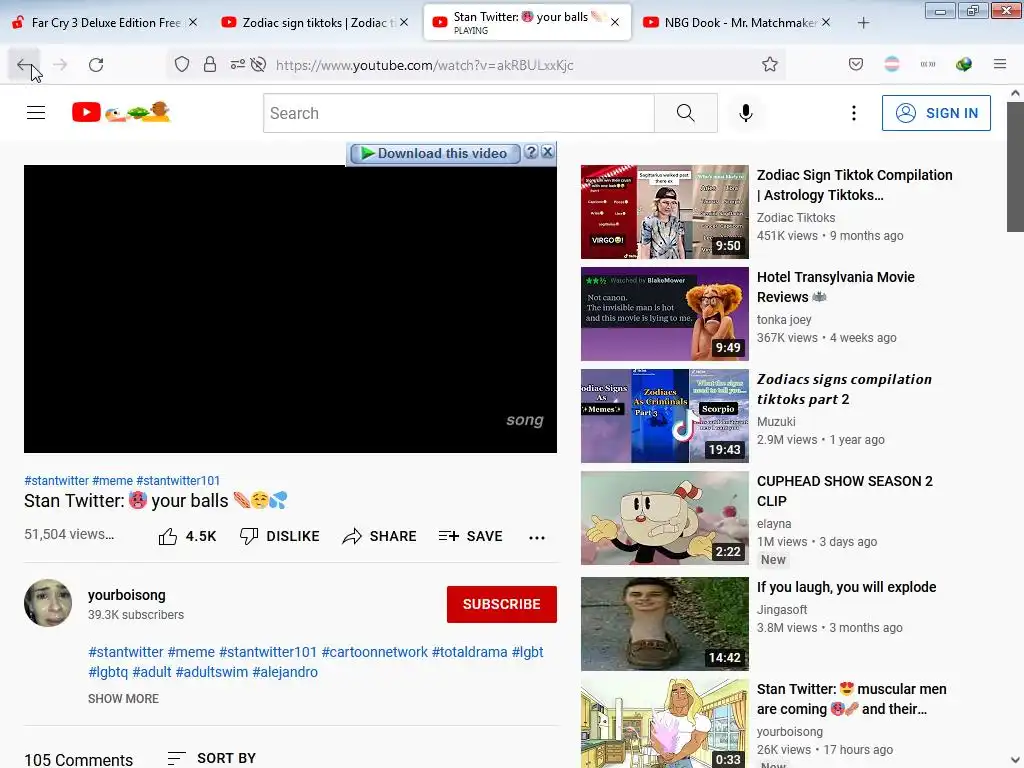Click the site security padlock icon
The image size is (1024, 768).
[x=210, y=65]
